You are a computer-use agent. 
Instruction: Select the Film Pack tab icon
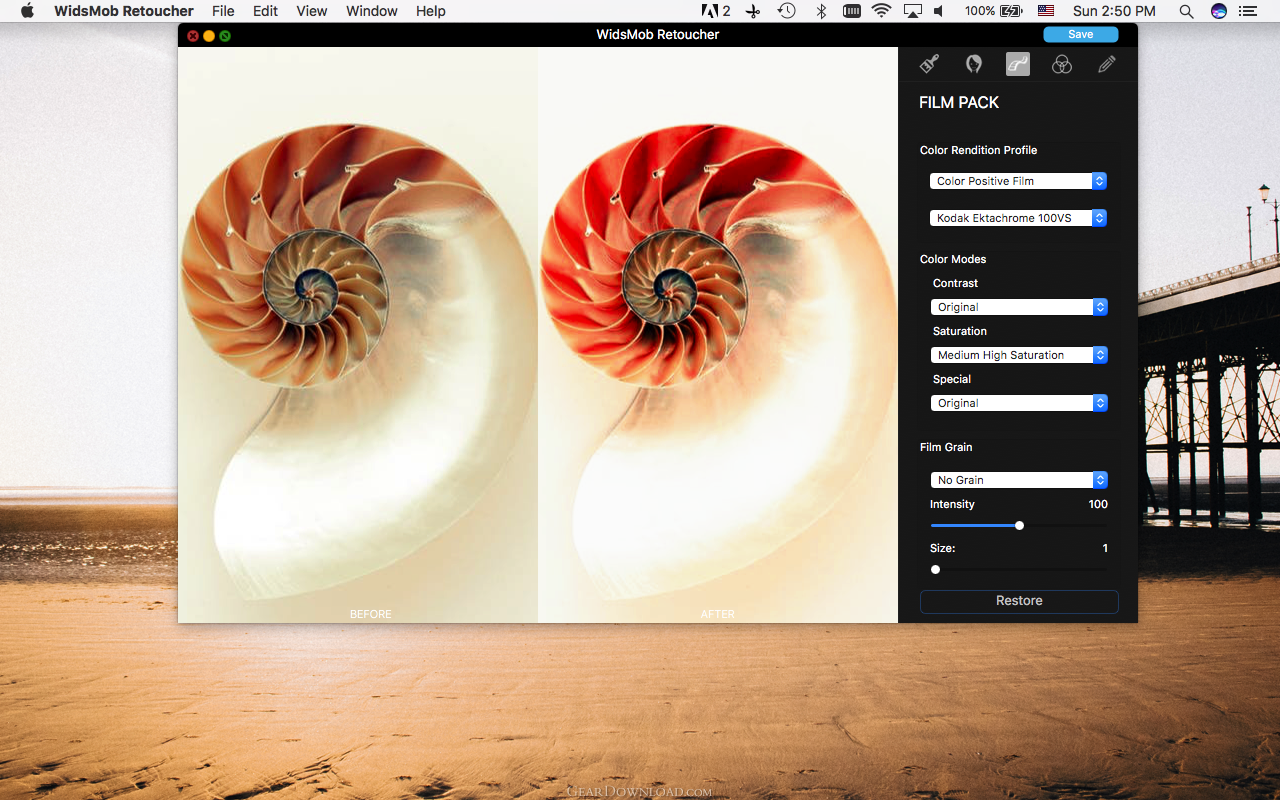click(1017, 64)
